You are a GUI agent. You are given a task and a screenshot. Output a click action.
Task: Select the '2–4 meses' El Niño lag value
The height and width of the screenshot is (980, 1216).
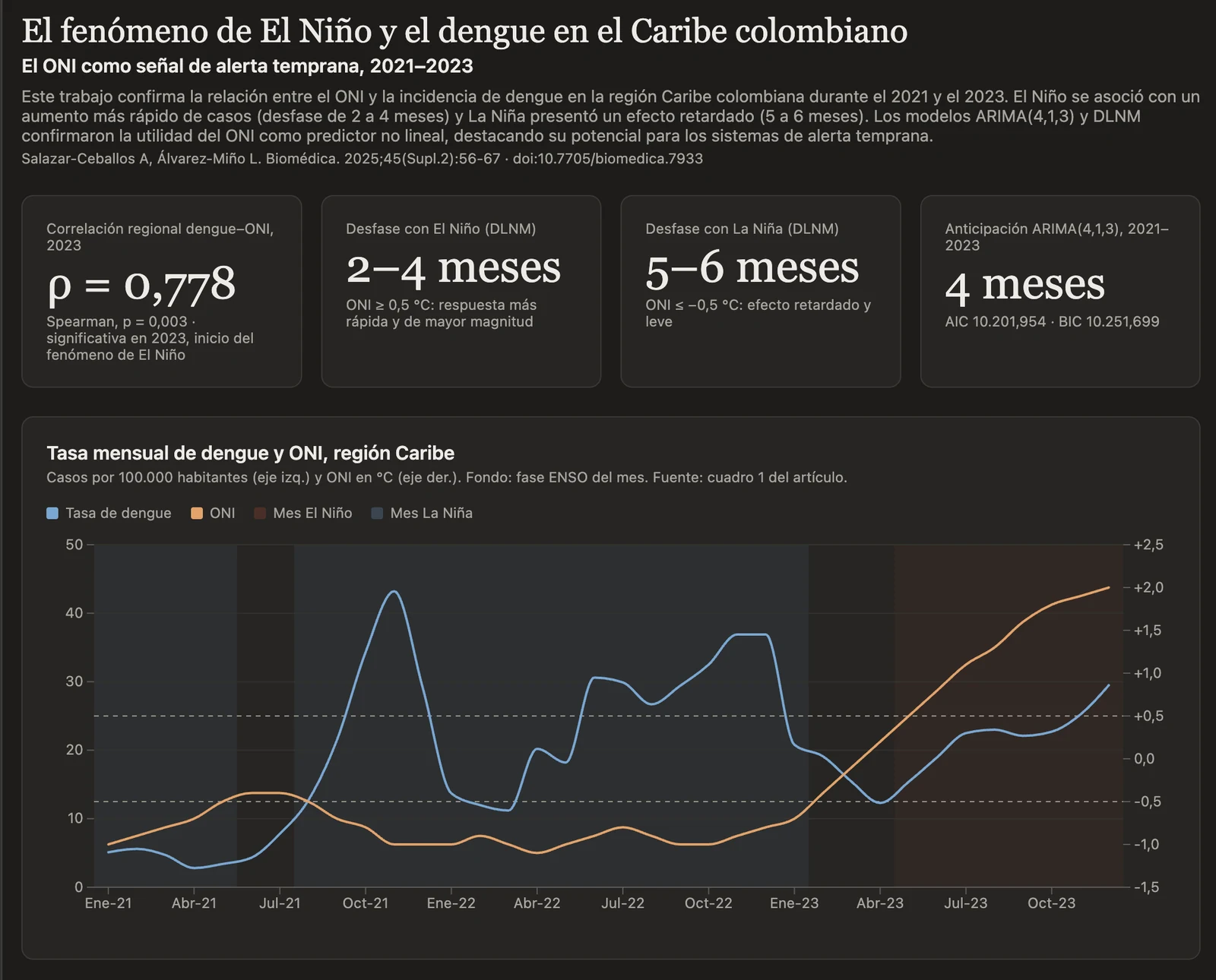click(x=454, y=268)
